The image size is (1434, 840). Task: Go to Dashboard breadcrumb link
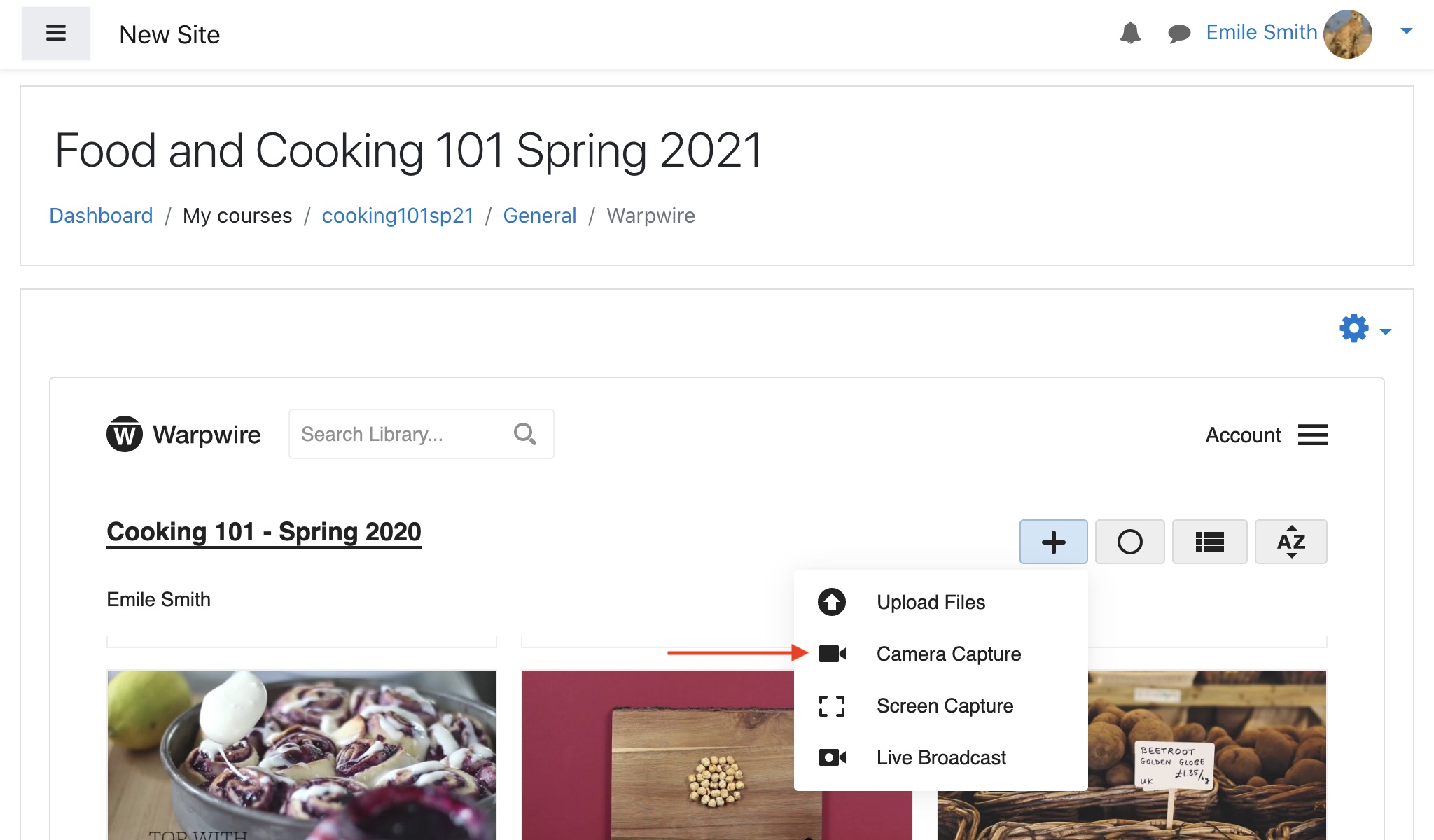point(101,216)
